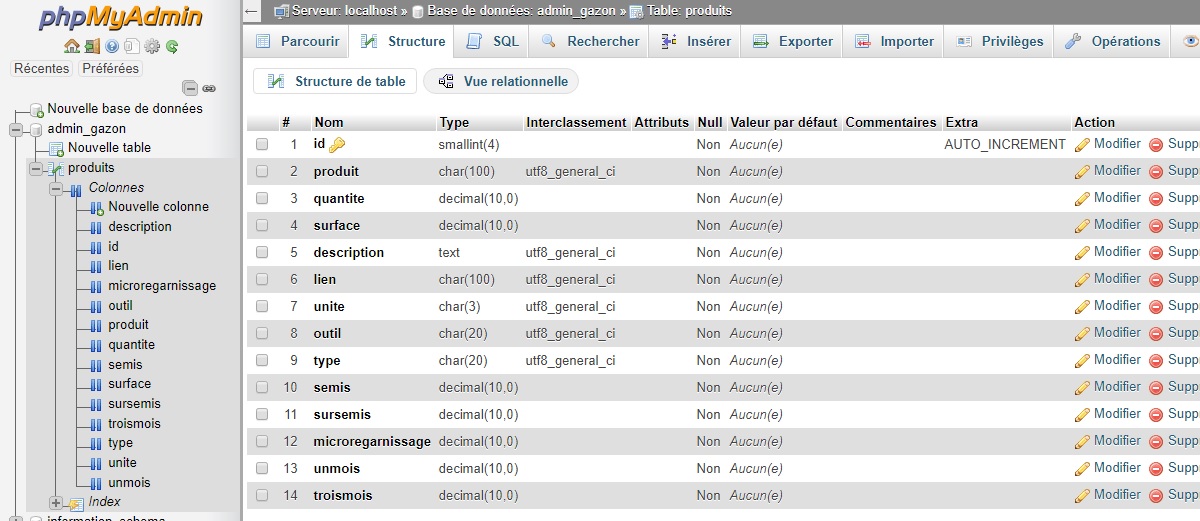
Task: Open the Rechercher tab
Action: (x=590, y=41)
